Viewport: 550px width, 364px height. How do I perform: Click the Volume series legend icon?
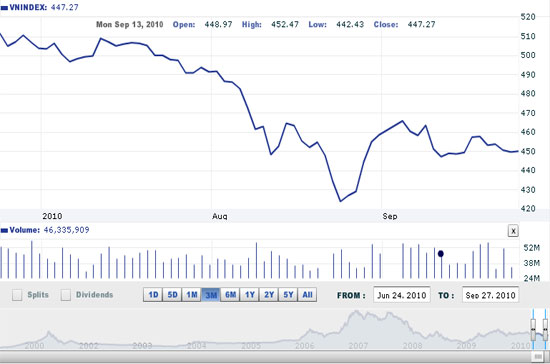tap(4, 230)
